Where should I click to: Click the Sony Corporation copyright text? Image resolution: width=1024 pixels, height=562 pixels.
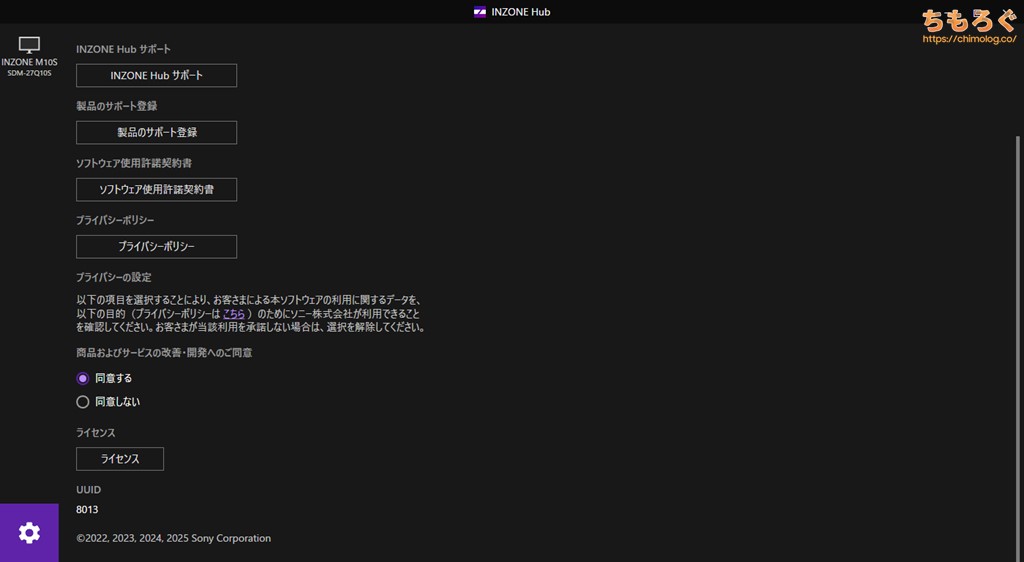click(174, 539)
